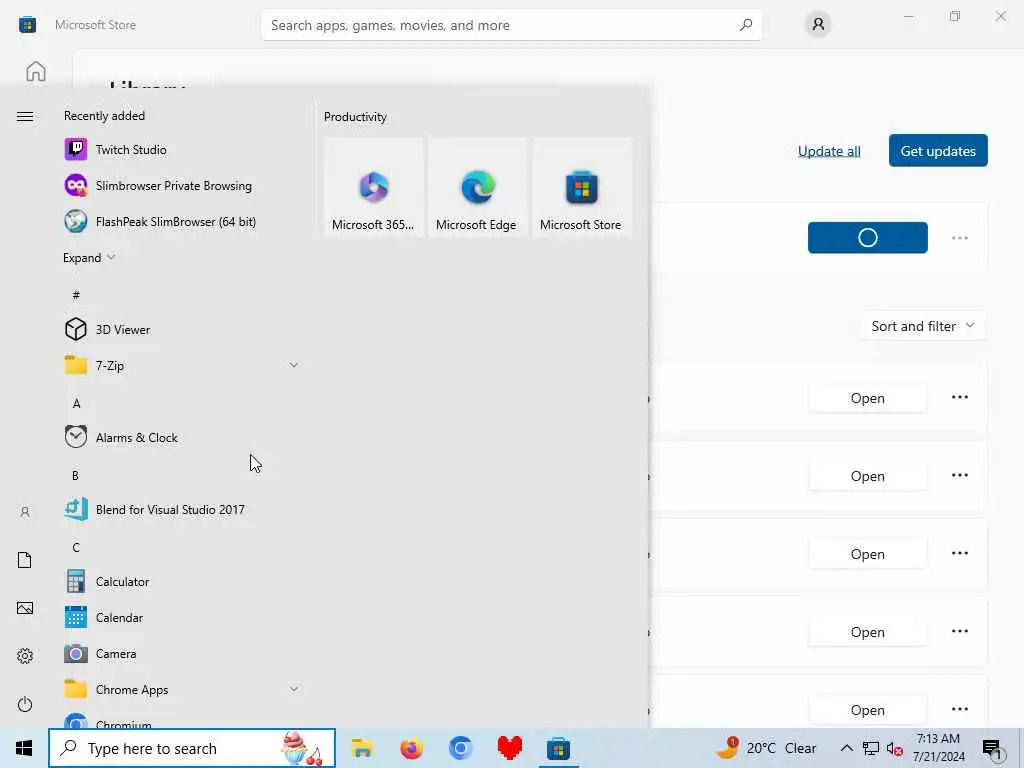Launch Slimbrowser Private Browsing
Viewport: 1024px width, 768px height.
pos(182,185)
